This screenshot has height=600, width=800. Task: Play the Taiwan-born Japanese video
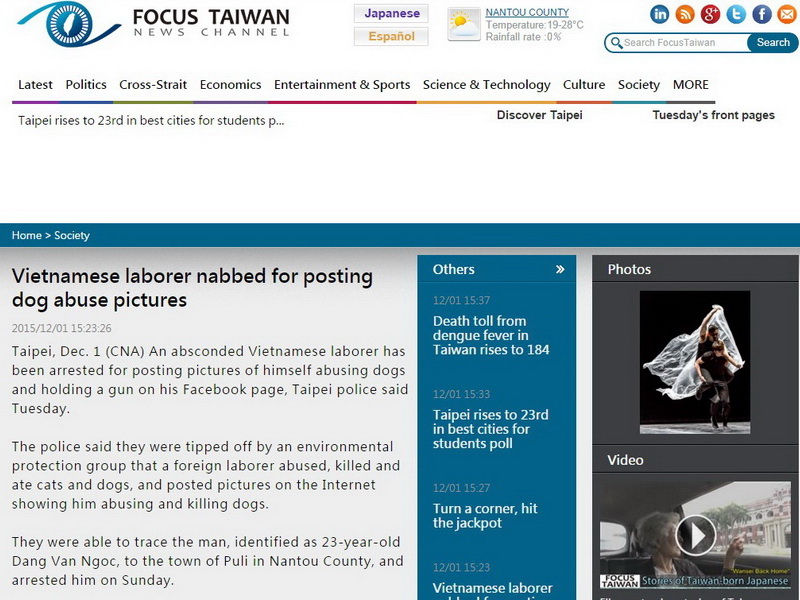pos(695,534)
